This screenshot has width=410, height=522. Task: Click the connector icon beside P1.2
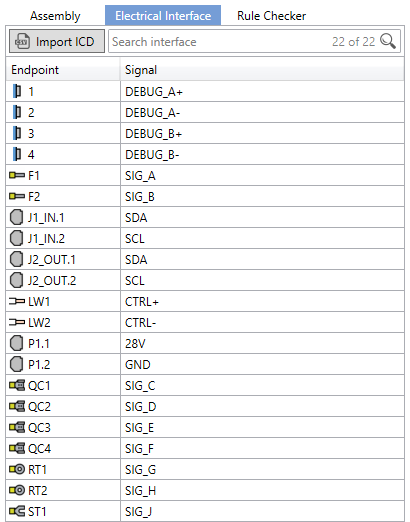(x=16, y=364)
